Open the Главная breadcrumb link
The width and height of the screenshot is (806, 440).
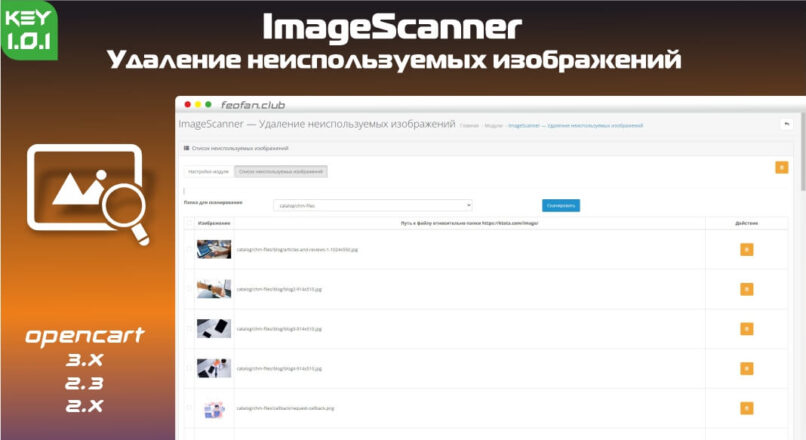(x=469, y=125)
